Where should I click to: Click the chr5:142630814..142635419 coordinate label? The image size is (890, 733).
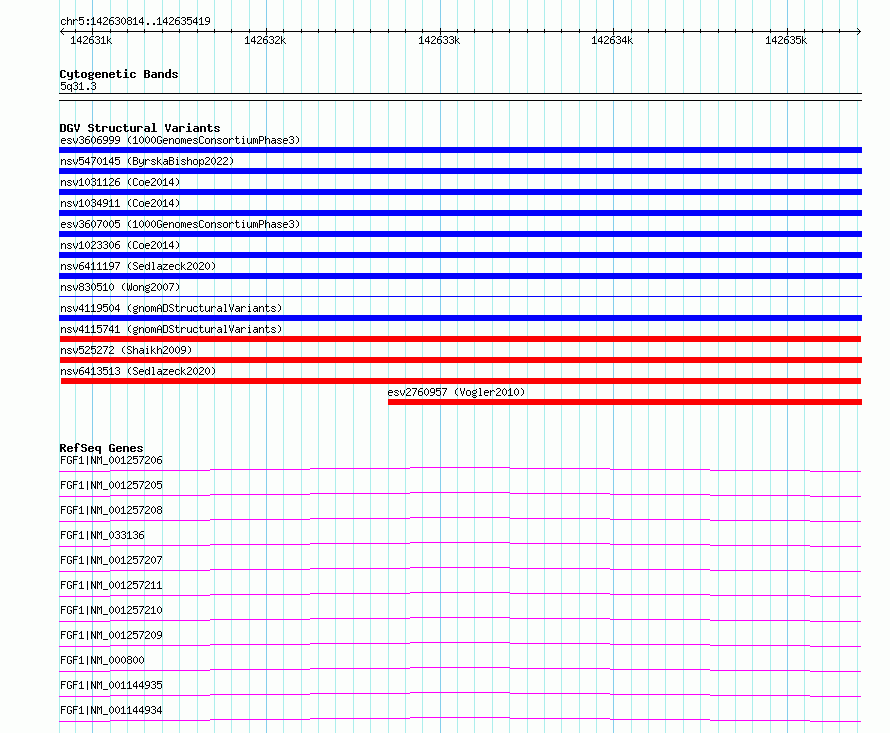pos(135,21)
